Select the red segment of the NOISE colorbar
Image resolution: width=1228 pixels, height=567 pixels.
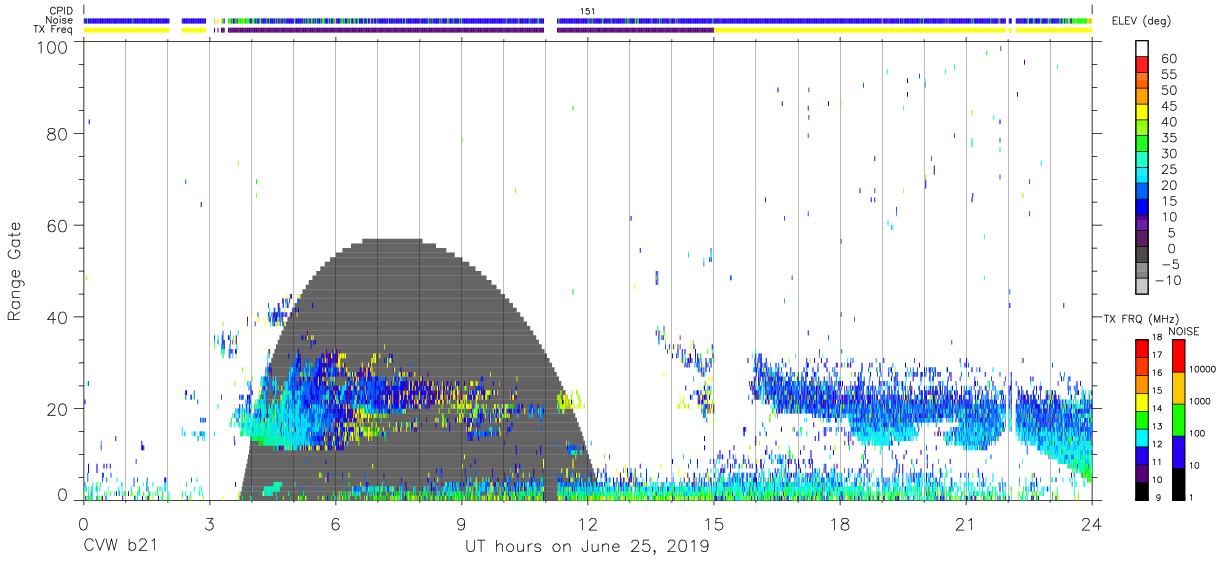1178,356
